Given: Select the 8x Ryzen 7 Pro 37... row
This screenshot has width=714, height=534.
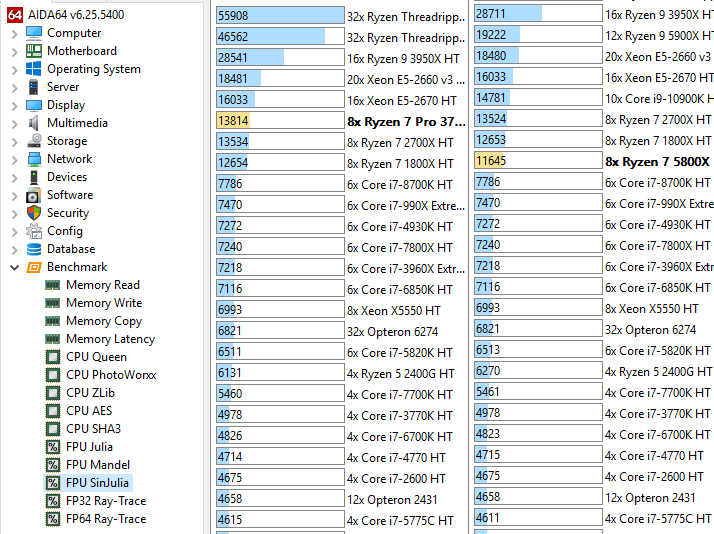Looking at the screenshot, I should click(406, 122).
